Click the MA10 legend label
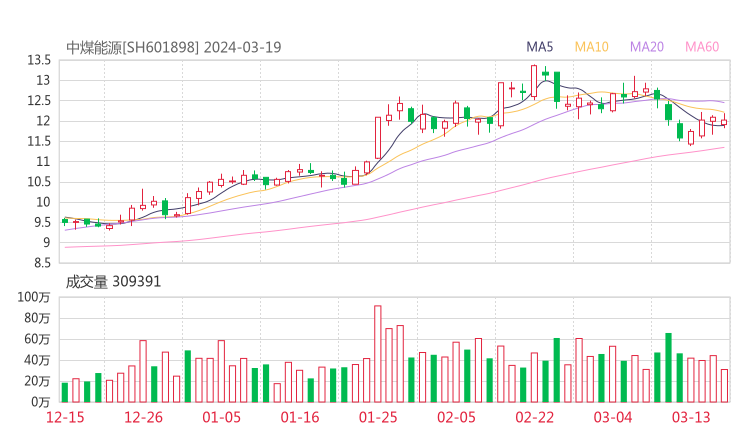740x440 pixels. pos(591,47)
